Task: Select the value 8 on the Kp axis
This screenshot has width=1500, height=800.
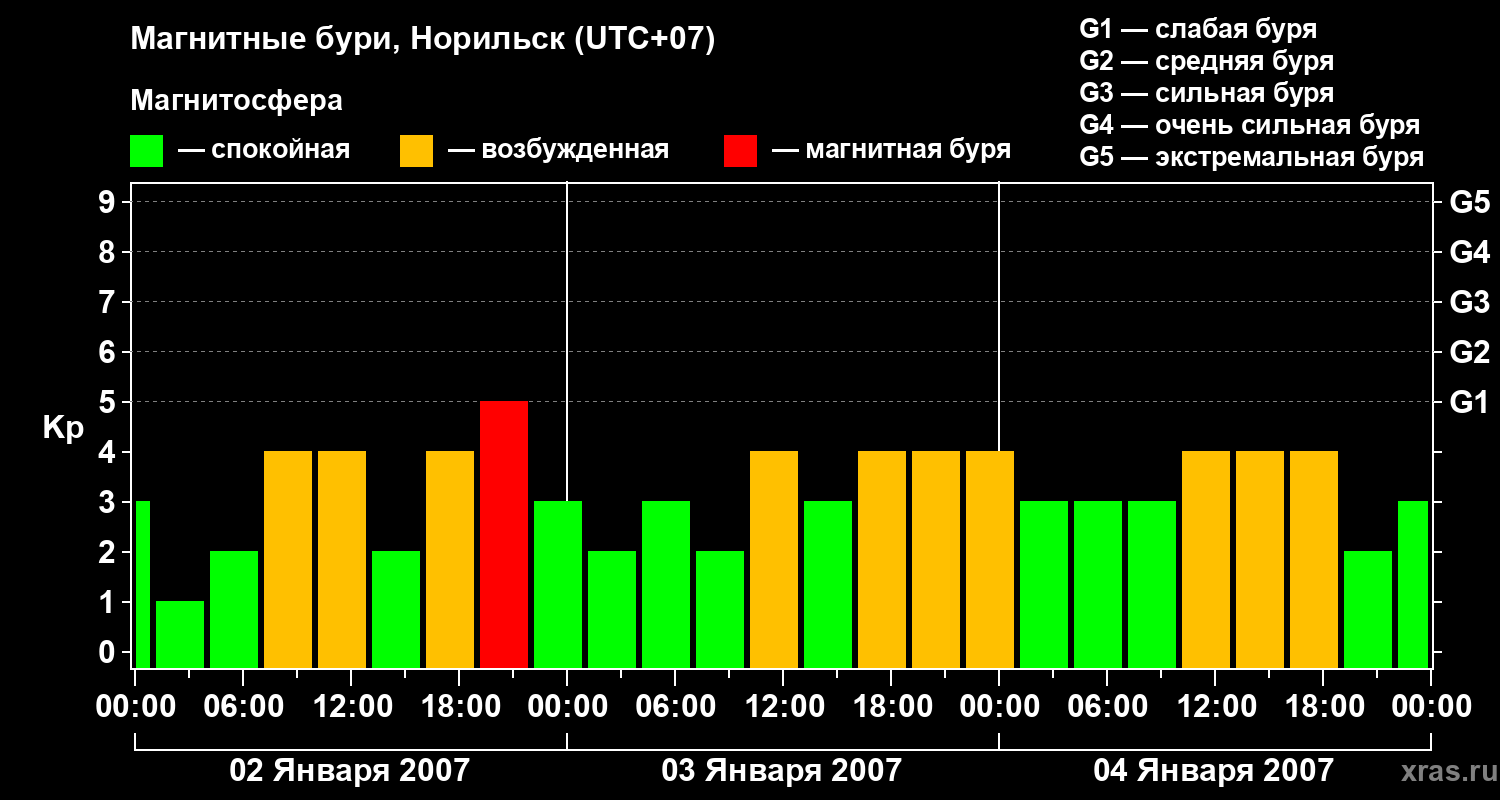Action: point(109,253)
